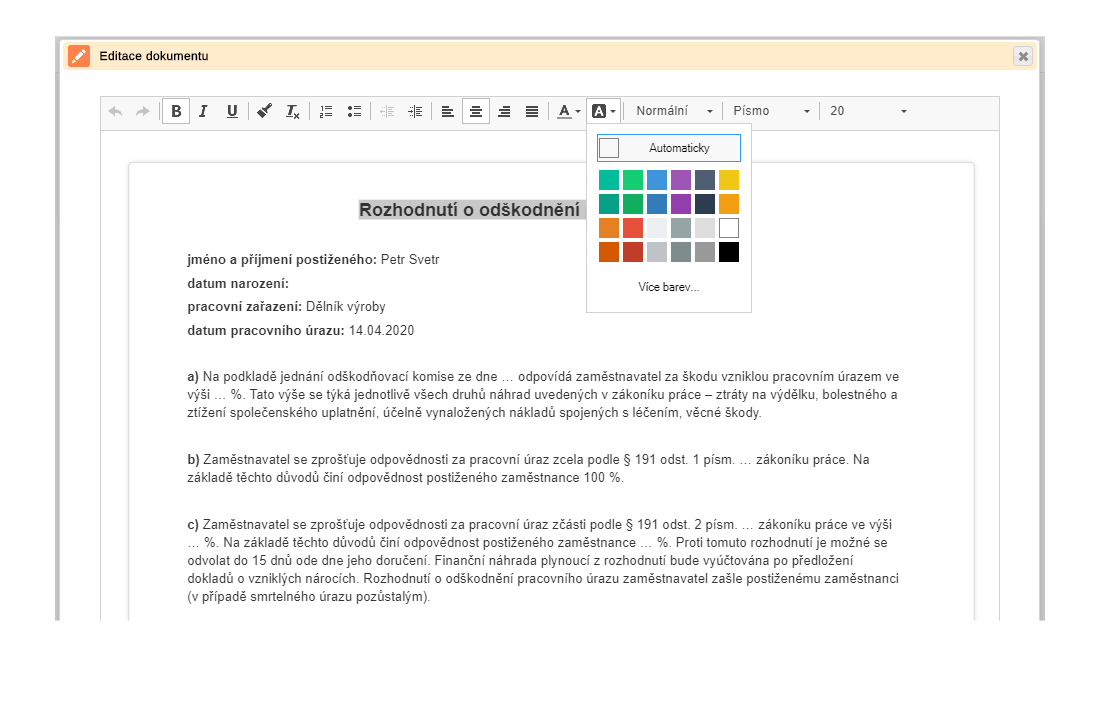Image resolution: width=1100 pixels, height=720 pixels.
Task: Pick the yellow color swatch
Action: pos(729,180)
